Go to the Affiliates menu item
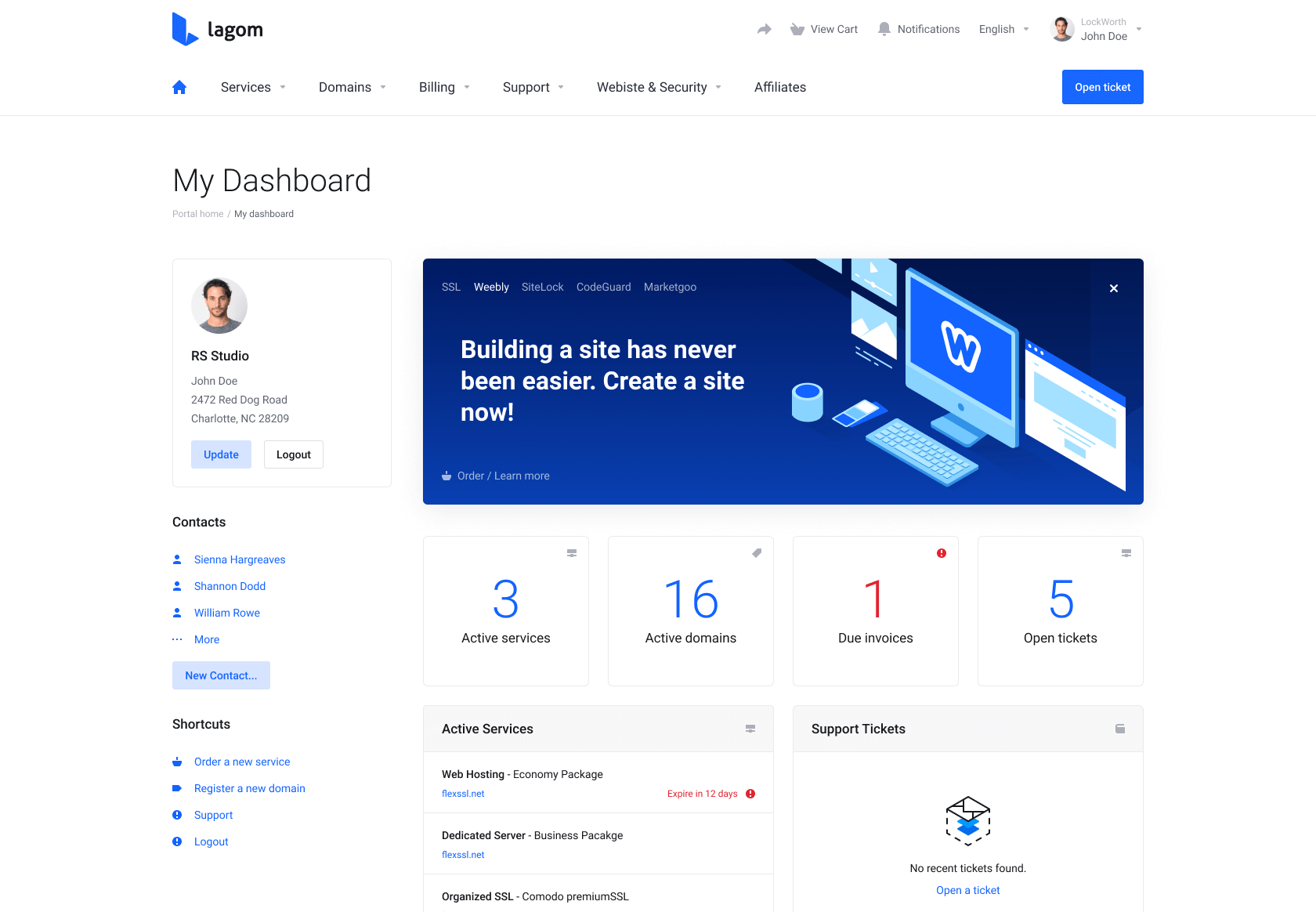The width and height of the screenshot is (1316, 912). 779,87
